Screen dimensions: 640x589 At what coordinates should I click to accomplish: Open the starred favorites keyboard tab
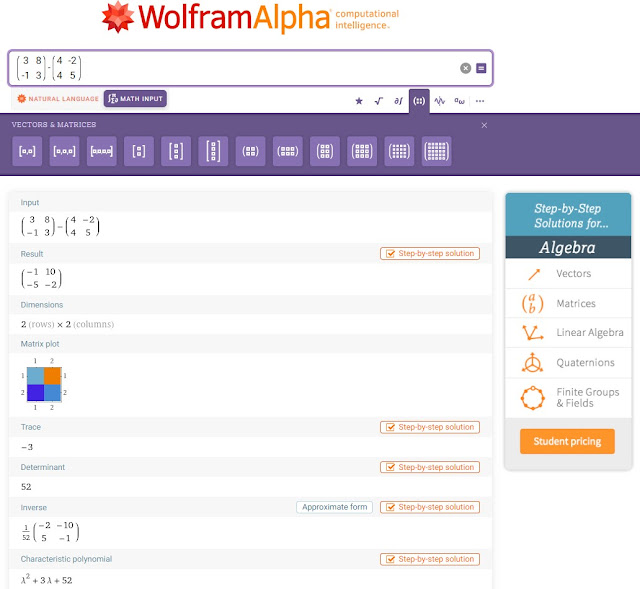click(359, 101)
